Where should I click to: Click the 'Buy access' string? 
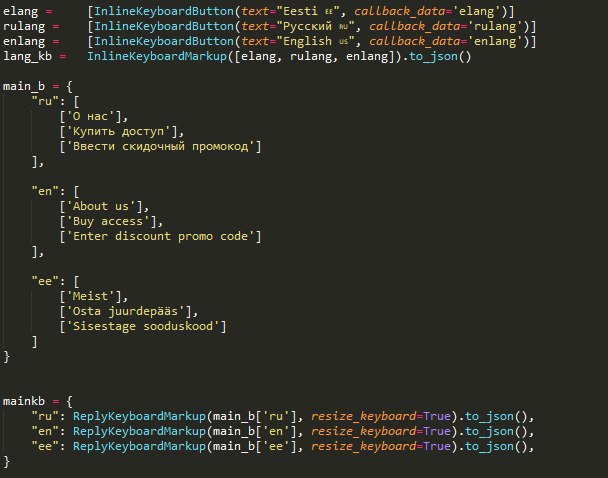[x=111, y=221]
